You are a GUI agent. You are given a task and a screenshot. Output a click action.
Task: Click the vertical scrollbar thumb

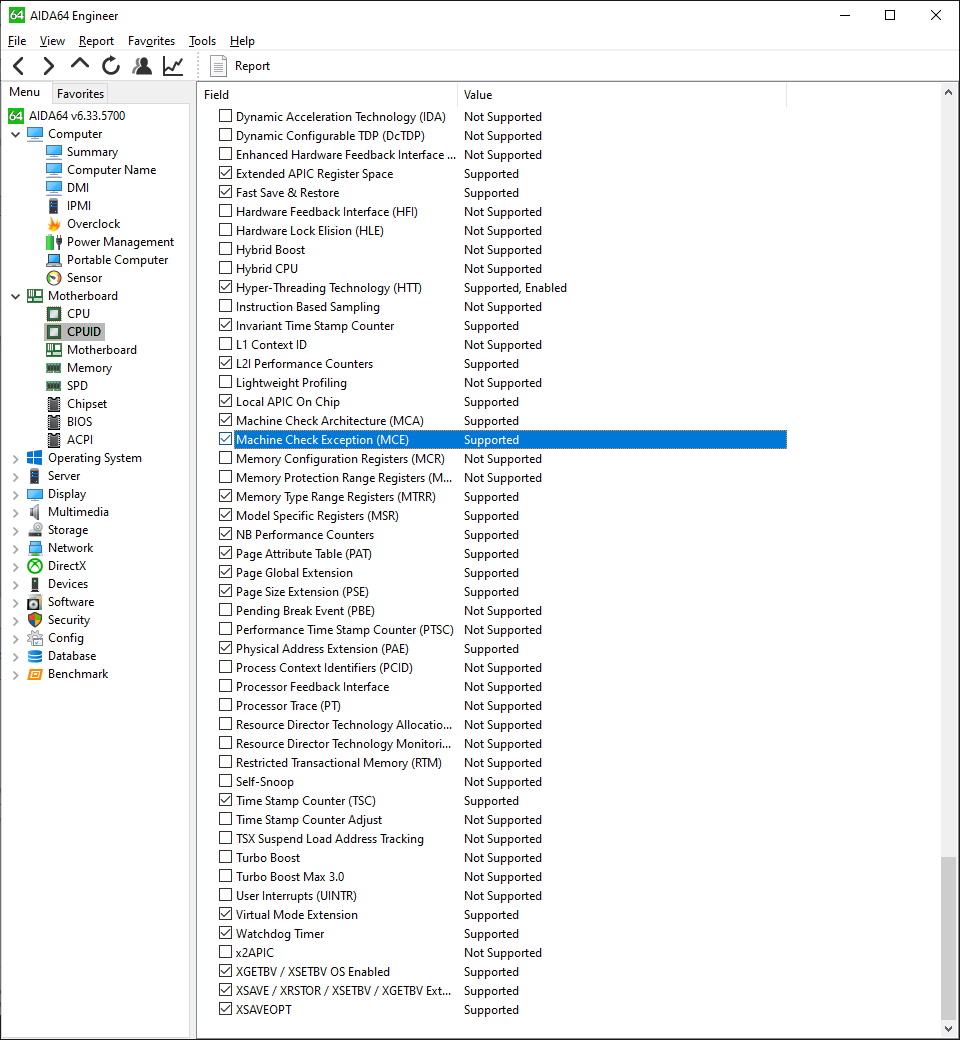point(949,938)
